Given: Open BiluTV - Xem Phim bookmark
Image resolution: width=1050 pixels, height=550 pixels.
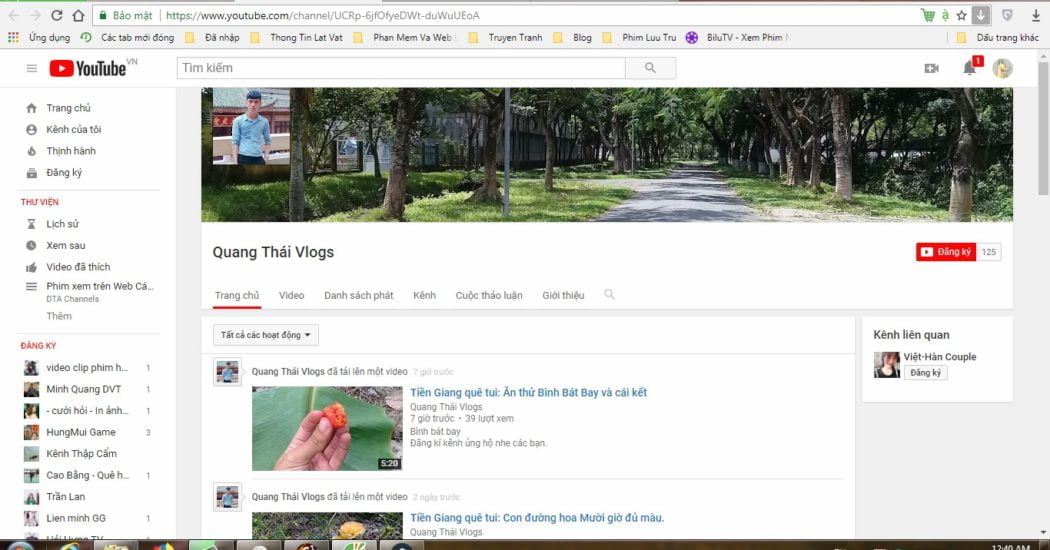Looking at the screenshot, I should [x=738, y=38].
